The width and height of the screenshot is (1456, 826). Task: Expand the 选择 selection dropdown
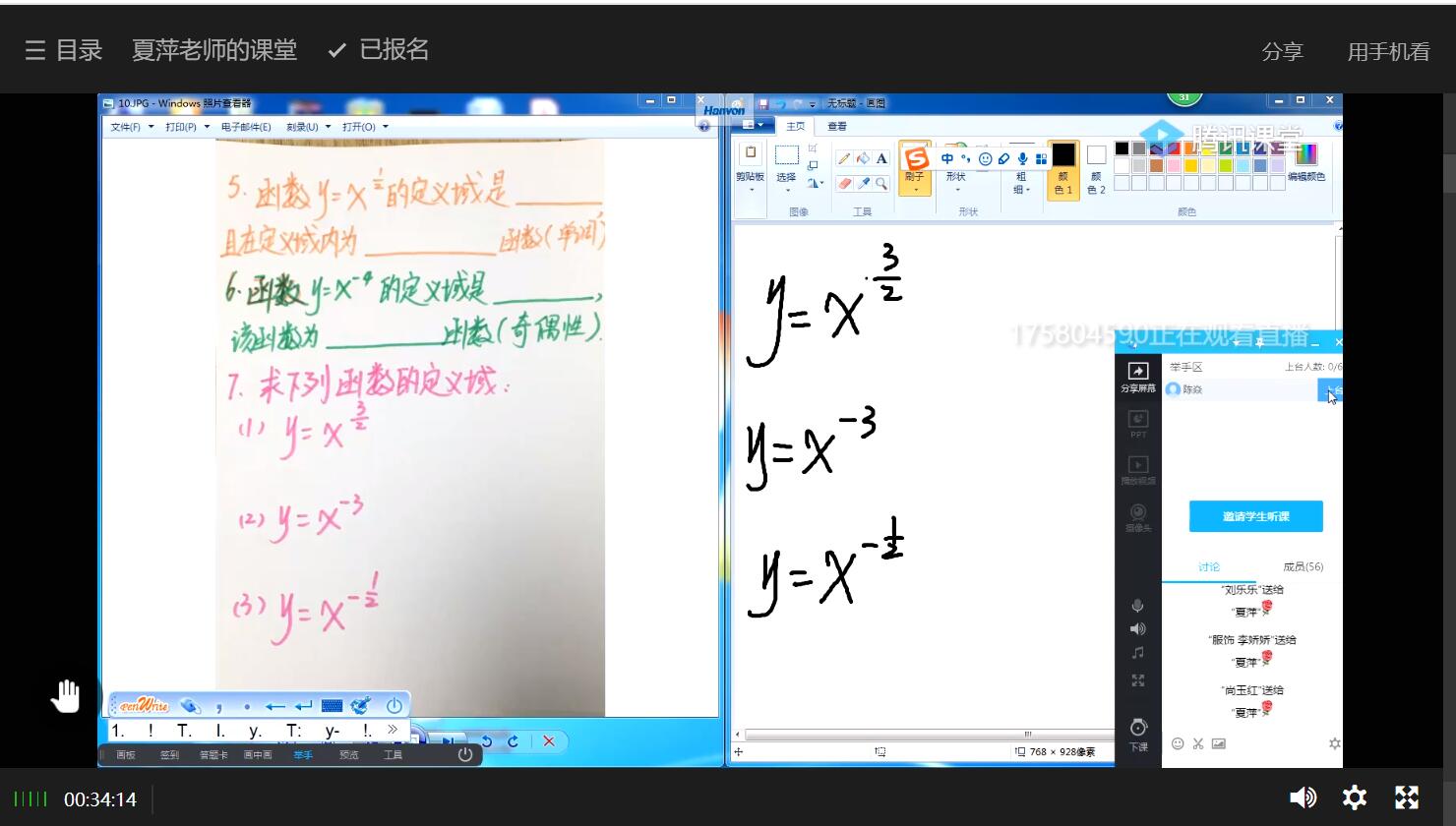(786, 189)
